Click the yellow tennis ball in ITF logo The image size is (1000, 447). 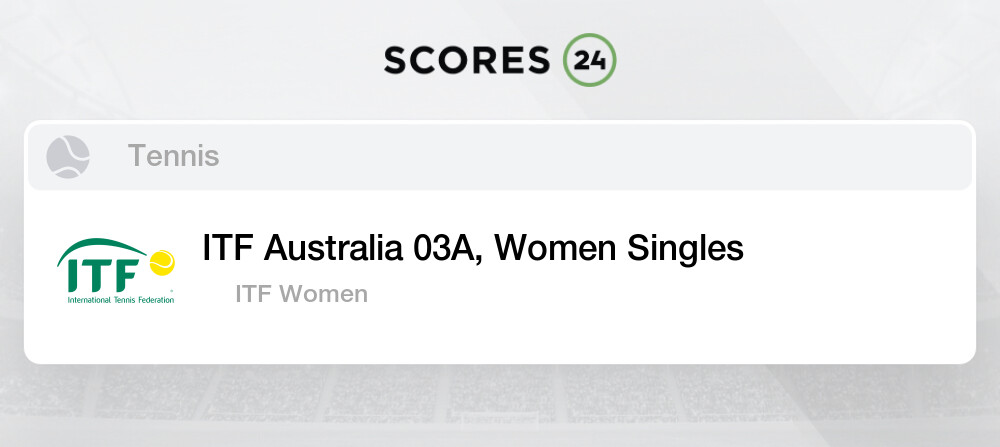pos(161,263)
